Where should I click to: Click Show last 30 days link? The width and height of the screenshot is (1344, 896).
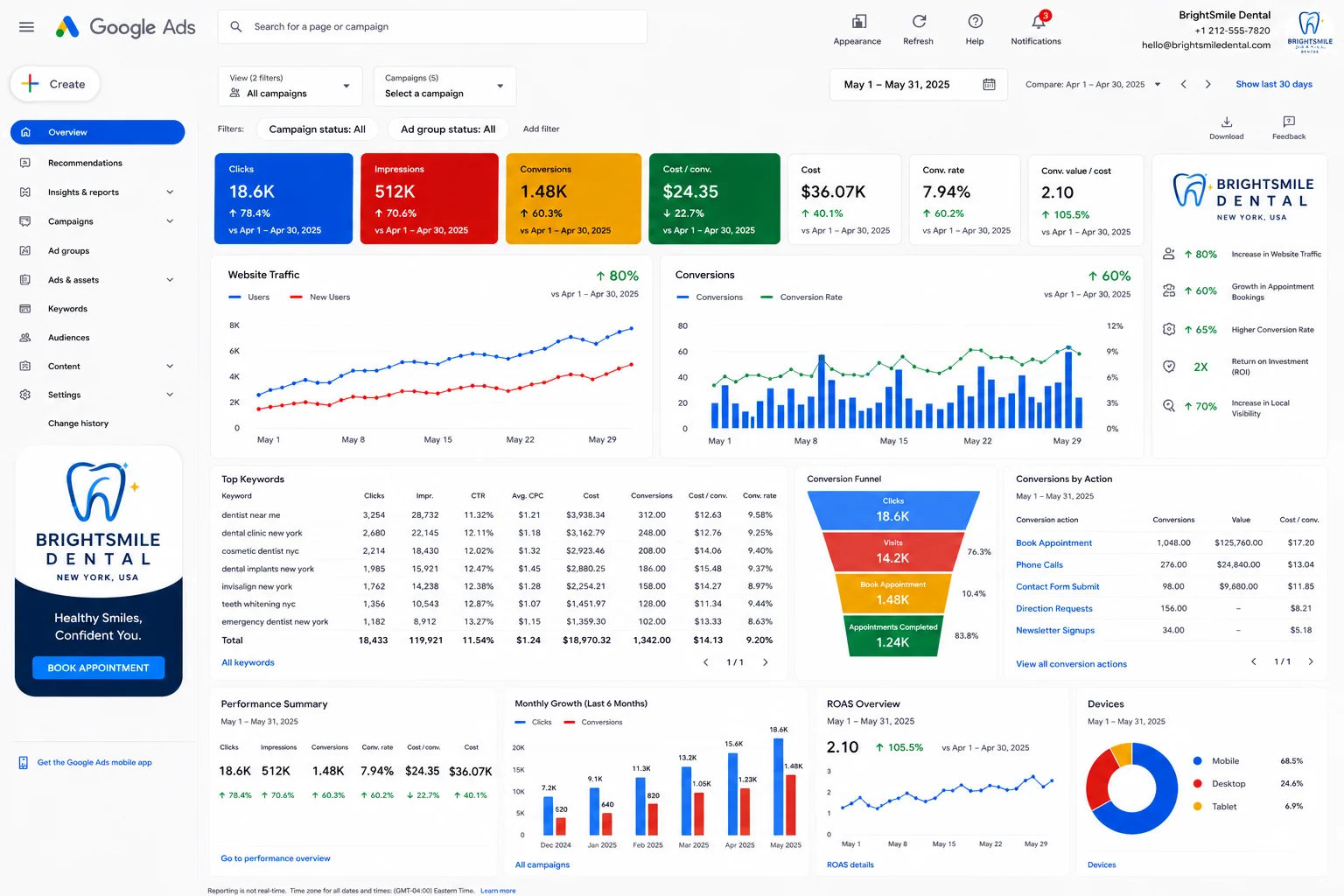[x=1274, y=84]
